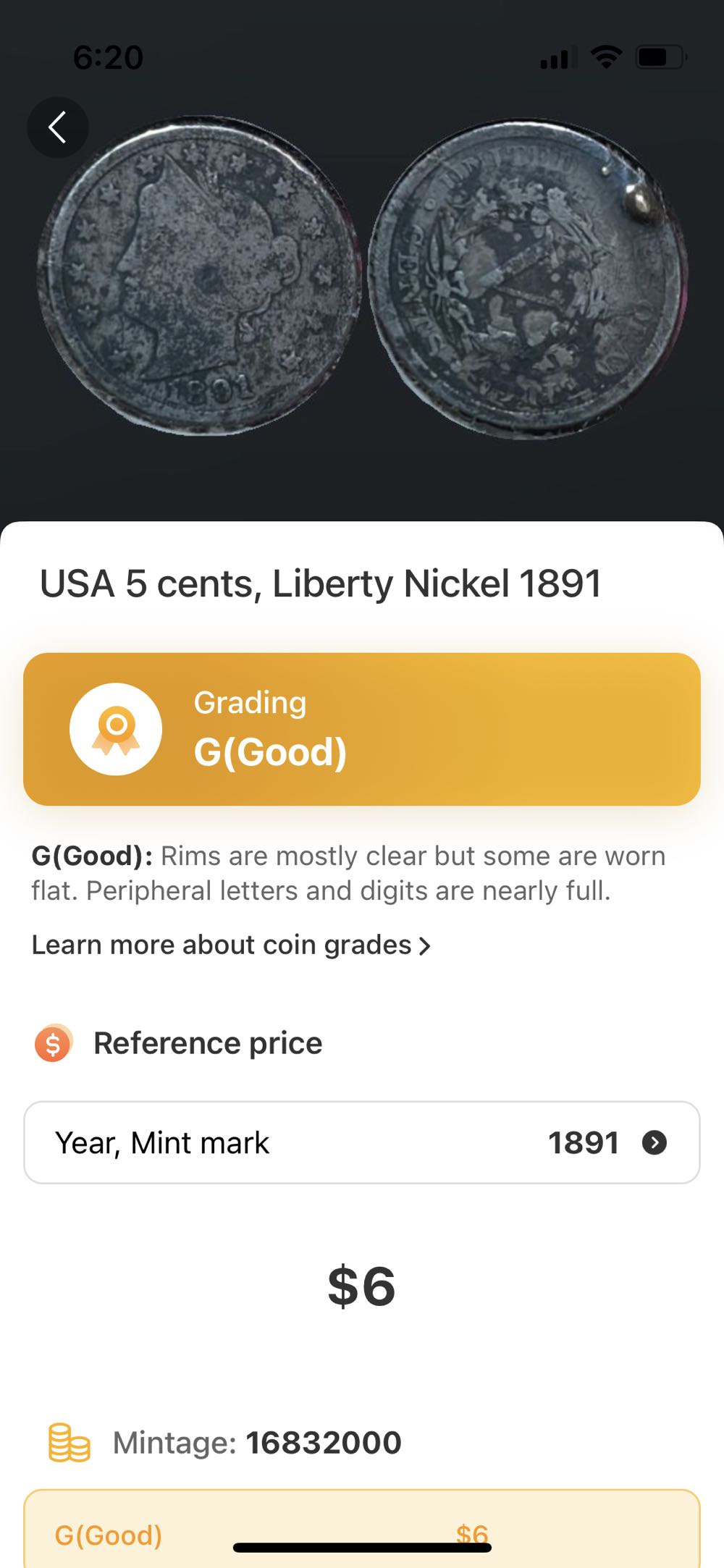Tap the grading ribbon medal icon
This screenshot has height=1568, width=724.
pos(116,729)
